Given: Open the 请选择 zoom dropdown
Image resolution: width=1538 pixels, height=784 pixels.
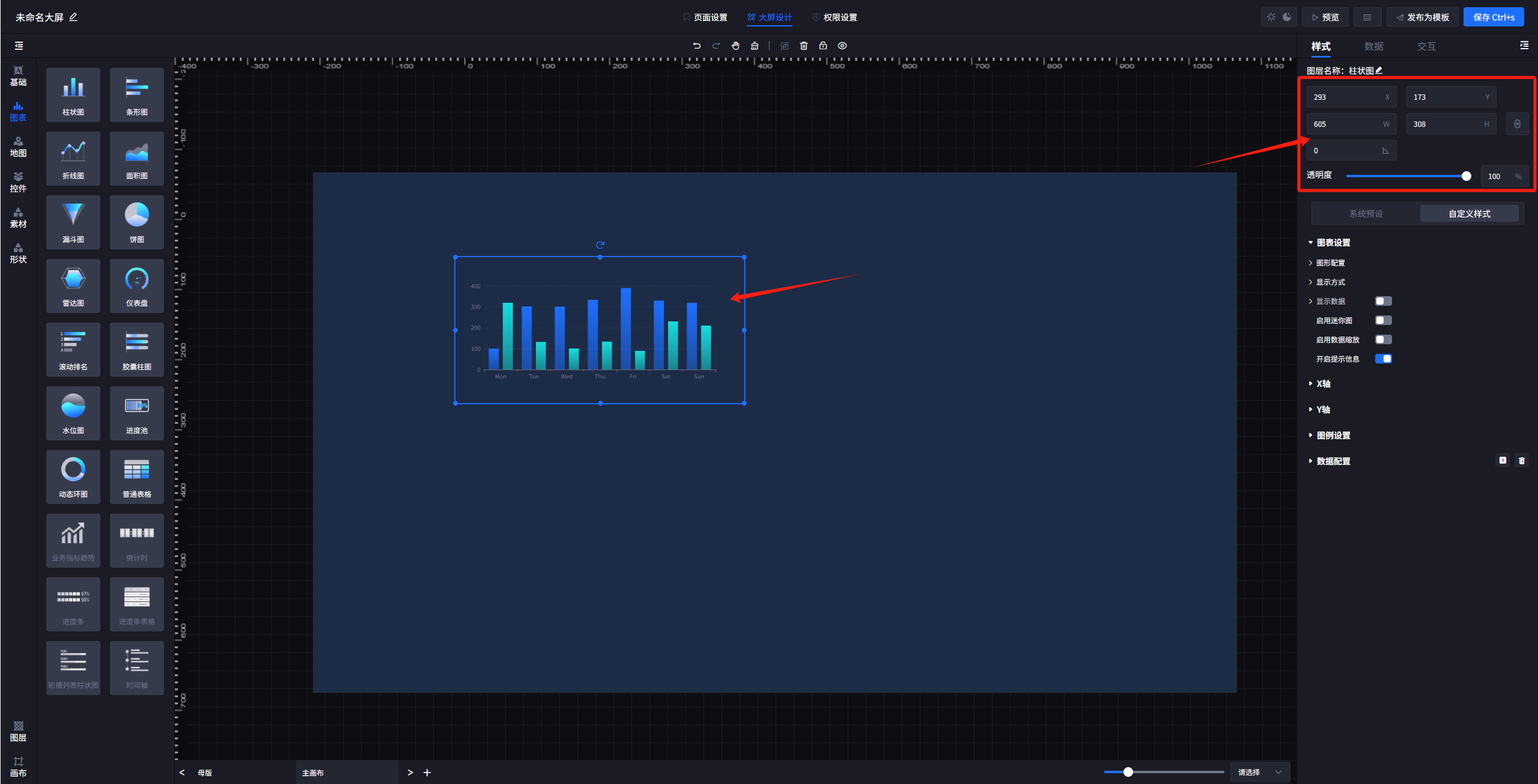Looking at the screenshot, I should point(1259,772).
